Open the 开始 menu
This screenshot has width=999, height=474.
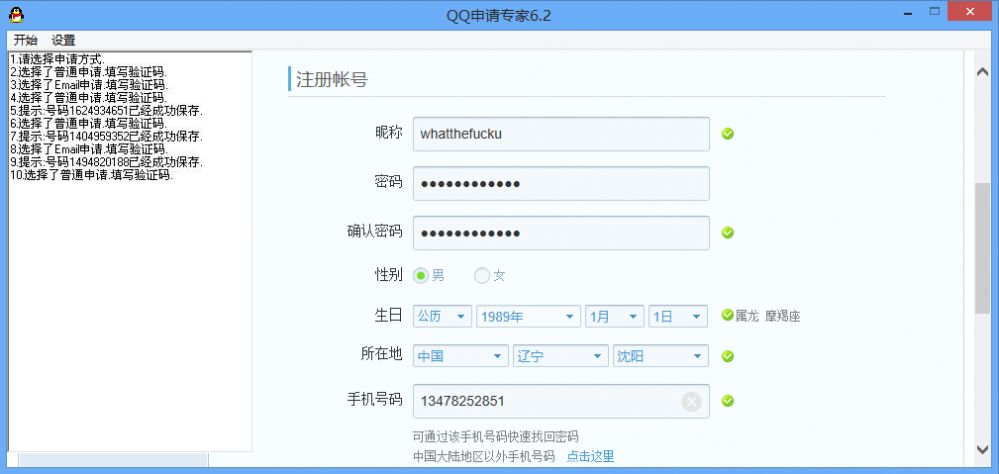(x=25, y=40)
